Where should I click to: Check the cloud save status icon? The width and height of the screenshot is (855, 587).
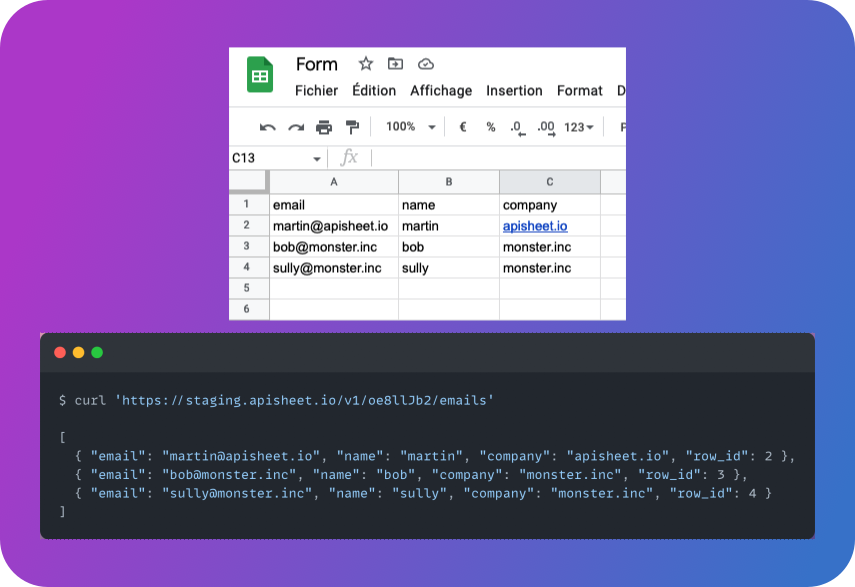point(425,64)
